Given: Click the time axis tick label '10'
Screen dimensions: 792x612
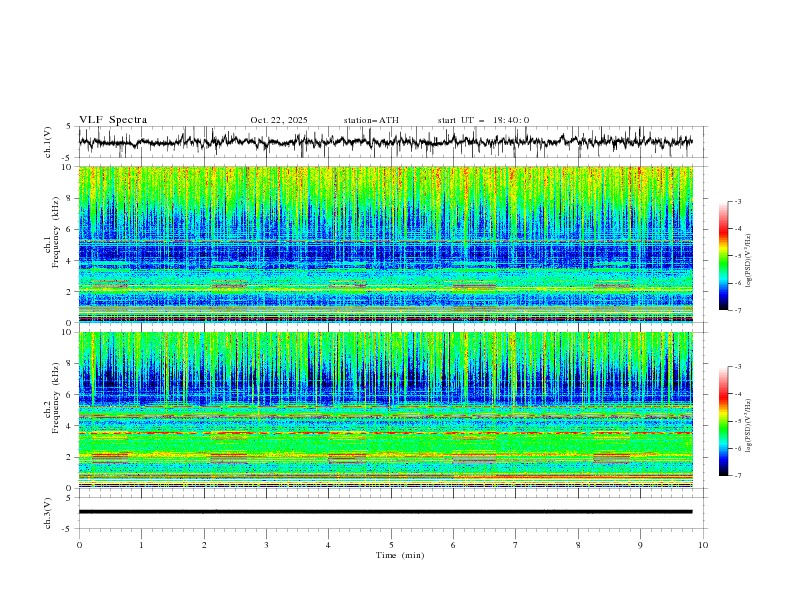Looking at the screenshot, I should pos(703,545).
